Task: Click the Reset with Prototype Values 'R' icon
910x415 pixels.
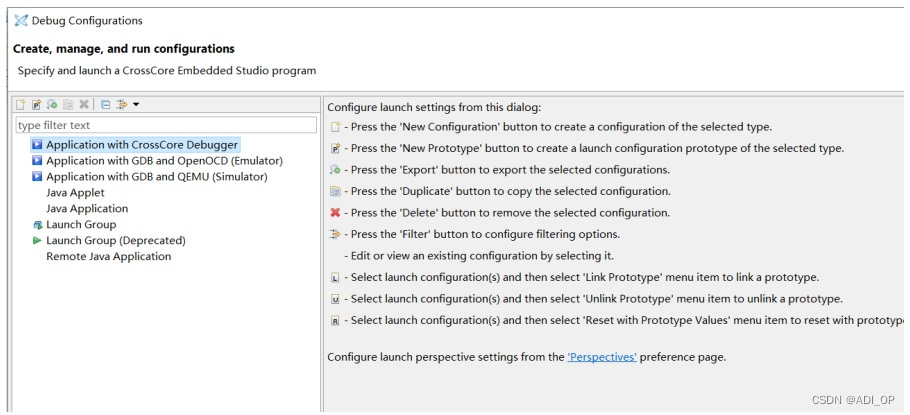Action: (x=335, y=321)
